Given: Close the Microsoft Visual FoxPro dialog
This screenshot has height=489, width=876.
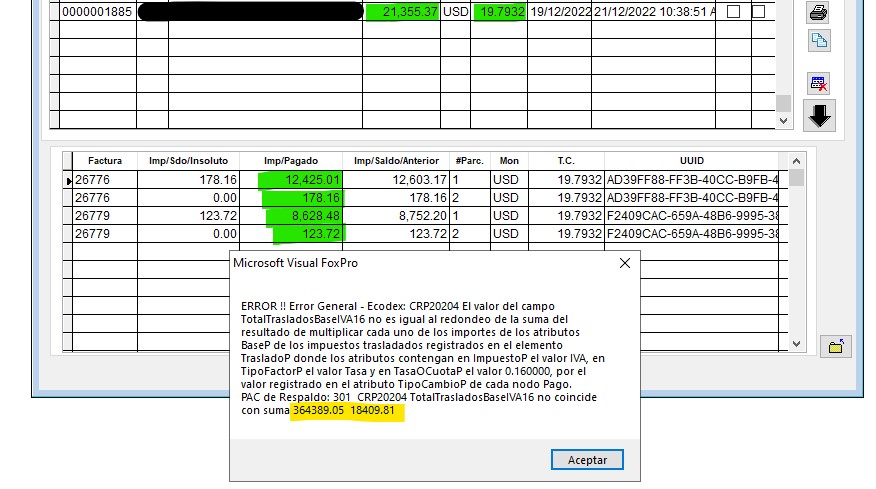Looking at the screenshot, I should pos(625,263).
